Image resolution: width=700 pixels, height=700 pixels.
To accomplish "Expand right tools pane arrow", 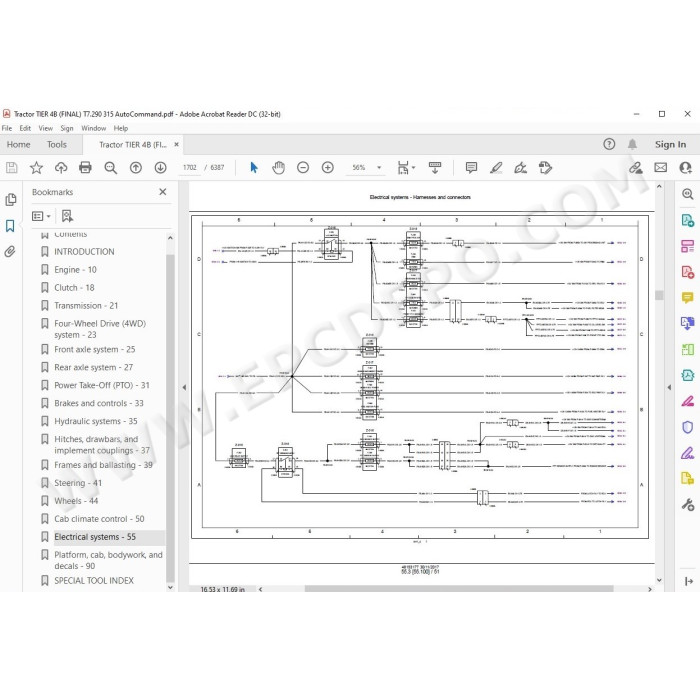I will click(669, 388).
